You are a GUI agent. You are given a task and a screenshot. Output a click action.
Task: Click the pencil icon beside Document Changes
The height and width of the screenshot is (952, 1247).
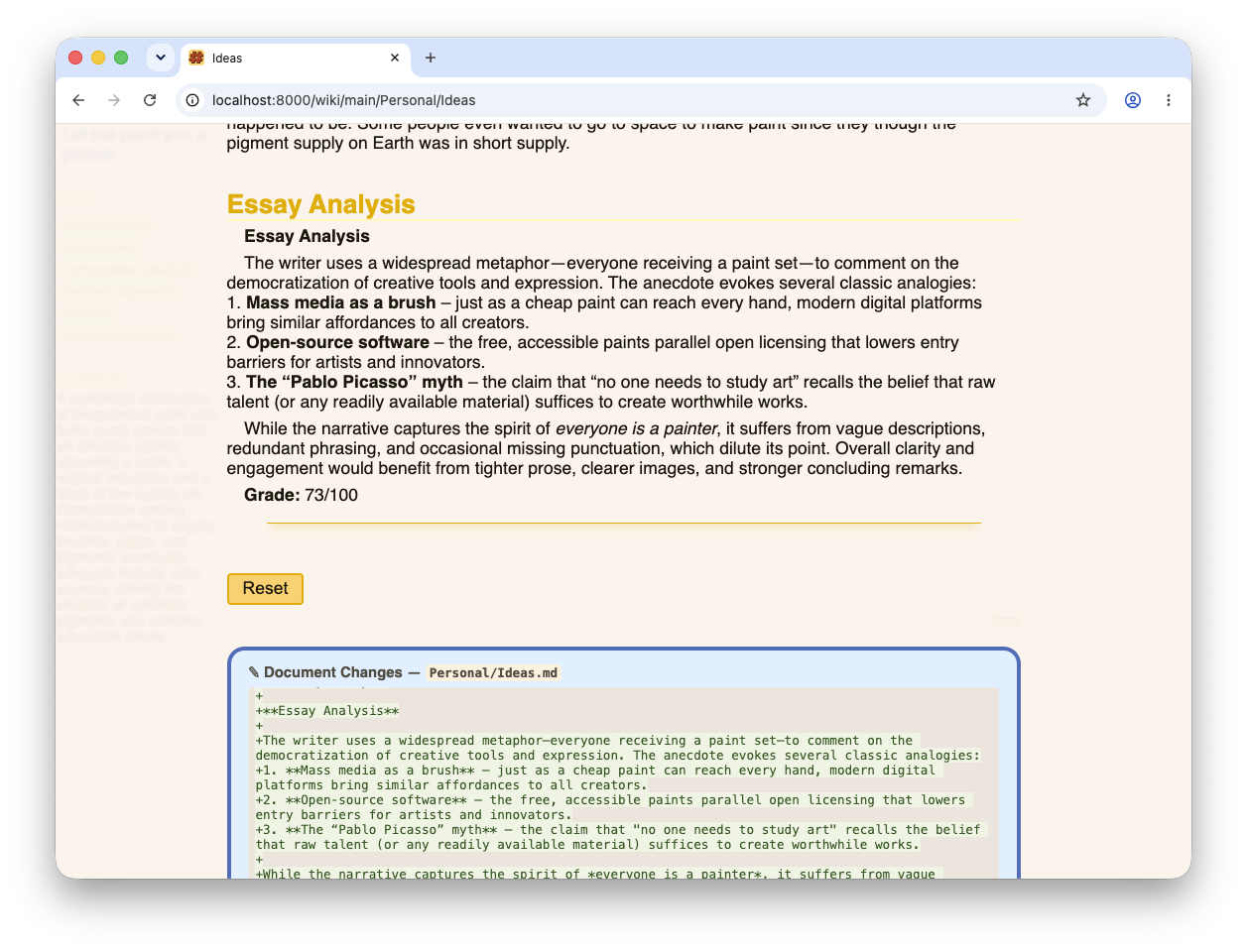pos(254,672)
